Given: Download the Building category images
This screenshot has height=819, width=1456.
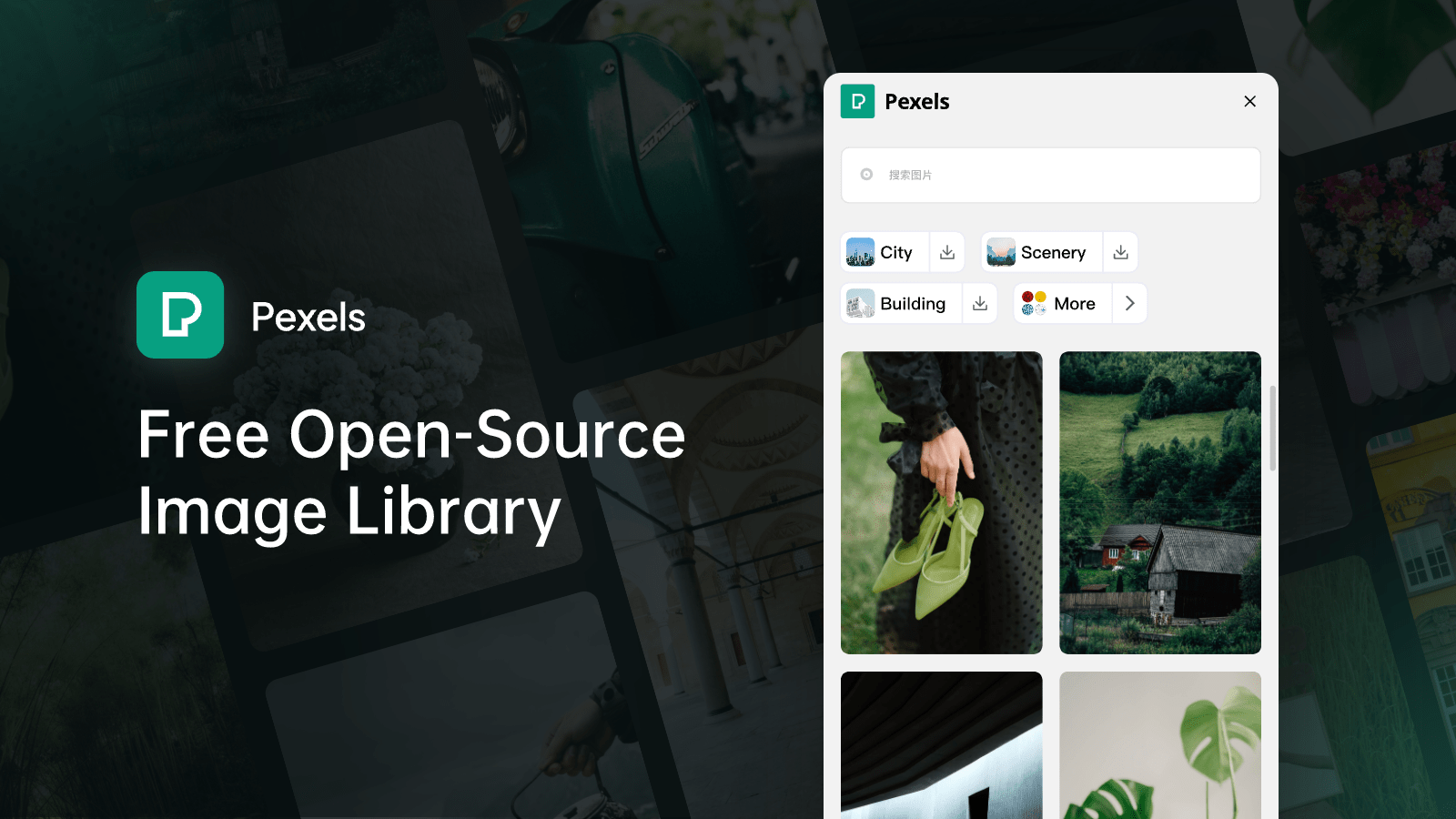Looking at the screenshot, I should [x=980, y=303].
